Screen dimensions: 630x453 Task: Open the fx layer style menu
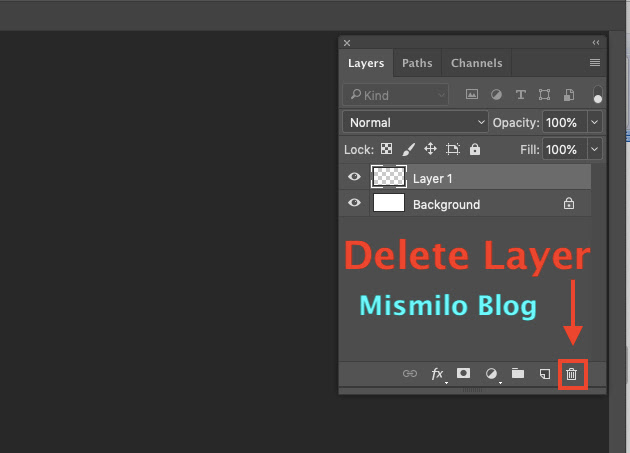pyautogui.click(x=437, y=374)
